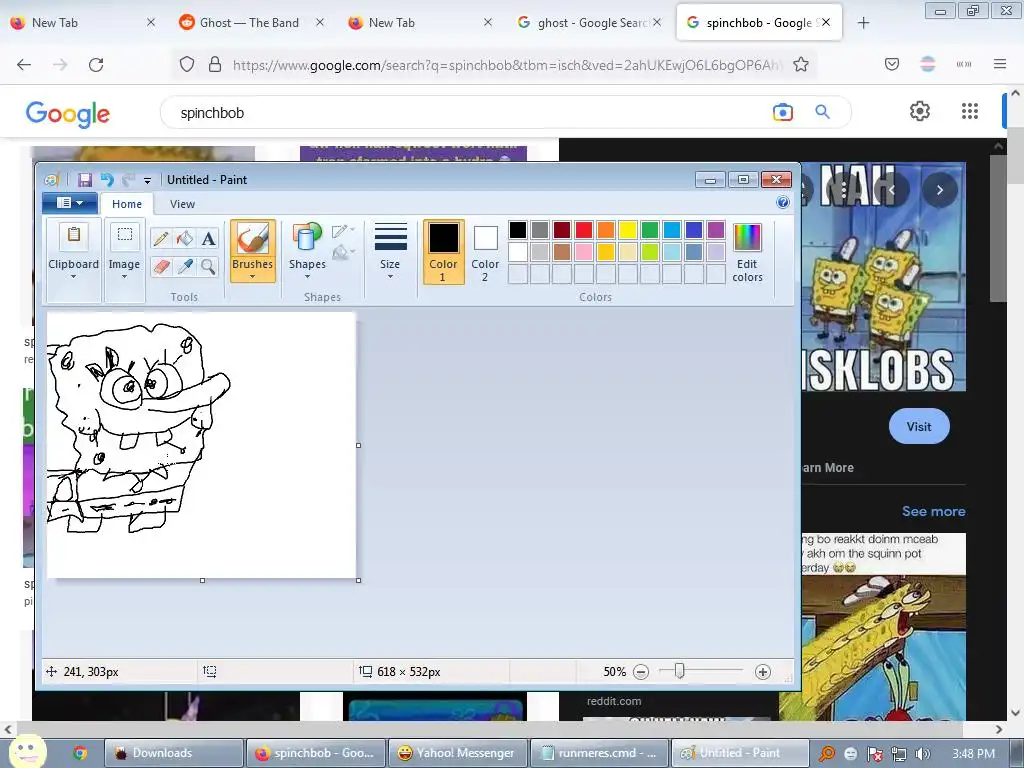
Task: Expand the Customize Quick Access Toolbar arrow
Action: click(x=148, y=181)
